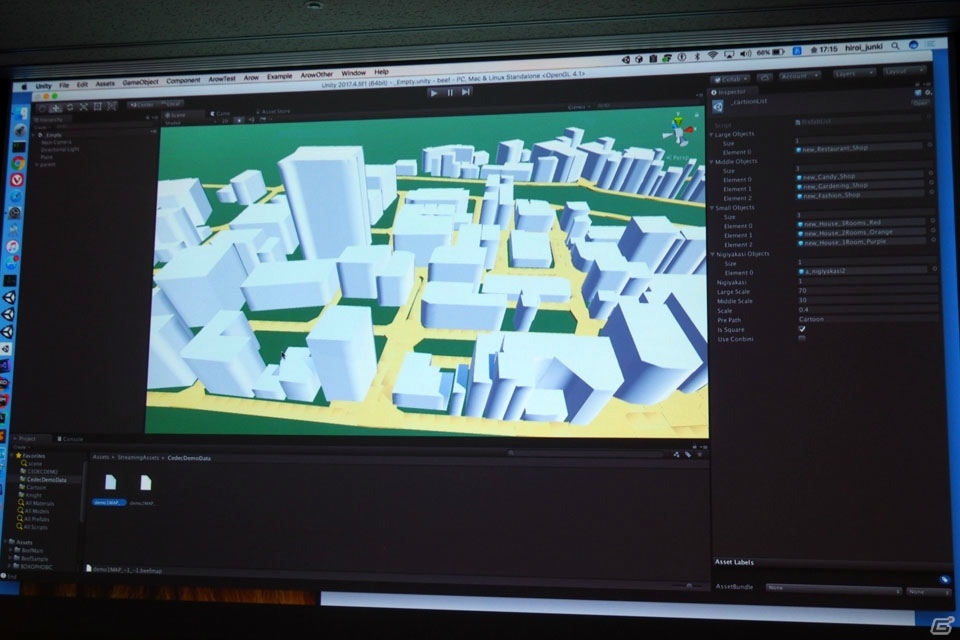960x640 pixels.
Task: Click the Bluetooth icon in menu bar
Action: coord(697,56)
